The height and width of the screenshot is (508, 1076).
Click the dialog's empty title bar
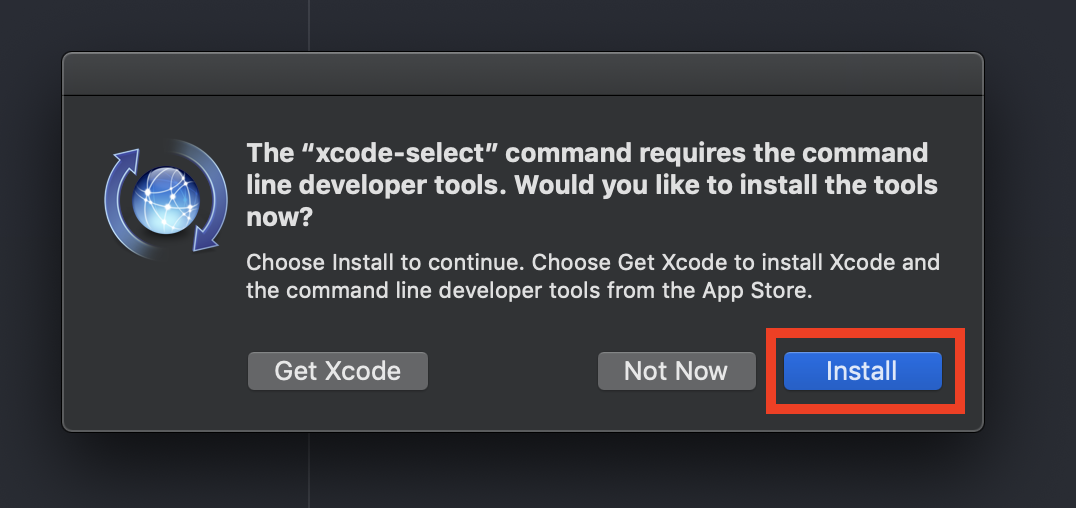tap(523, 74)
